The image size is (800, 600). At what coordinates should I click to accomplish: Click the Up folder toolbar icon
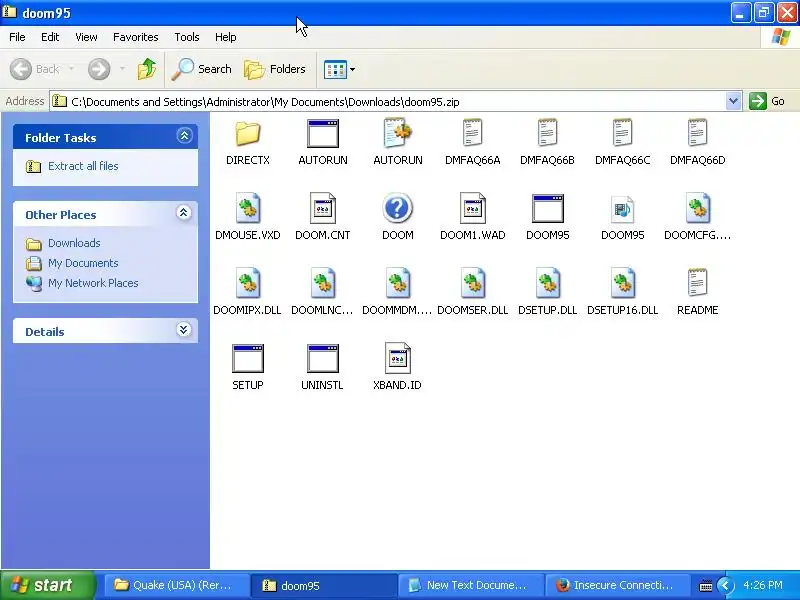point(147,69)
